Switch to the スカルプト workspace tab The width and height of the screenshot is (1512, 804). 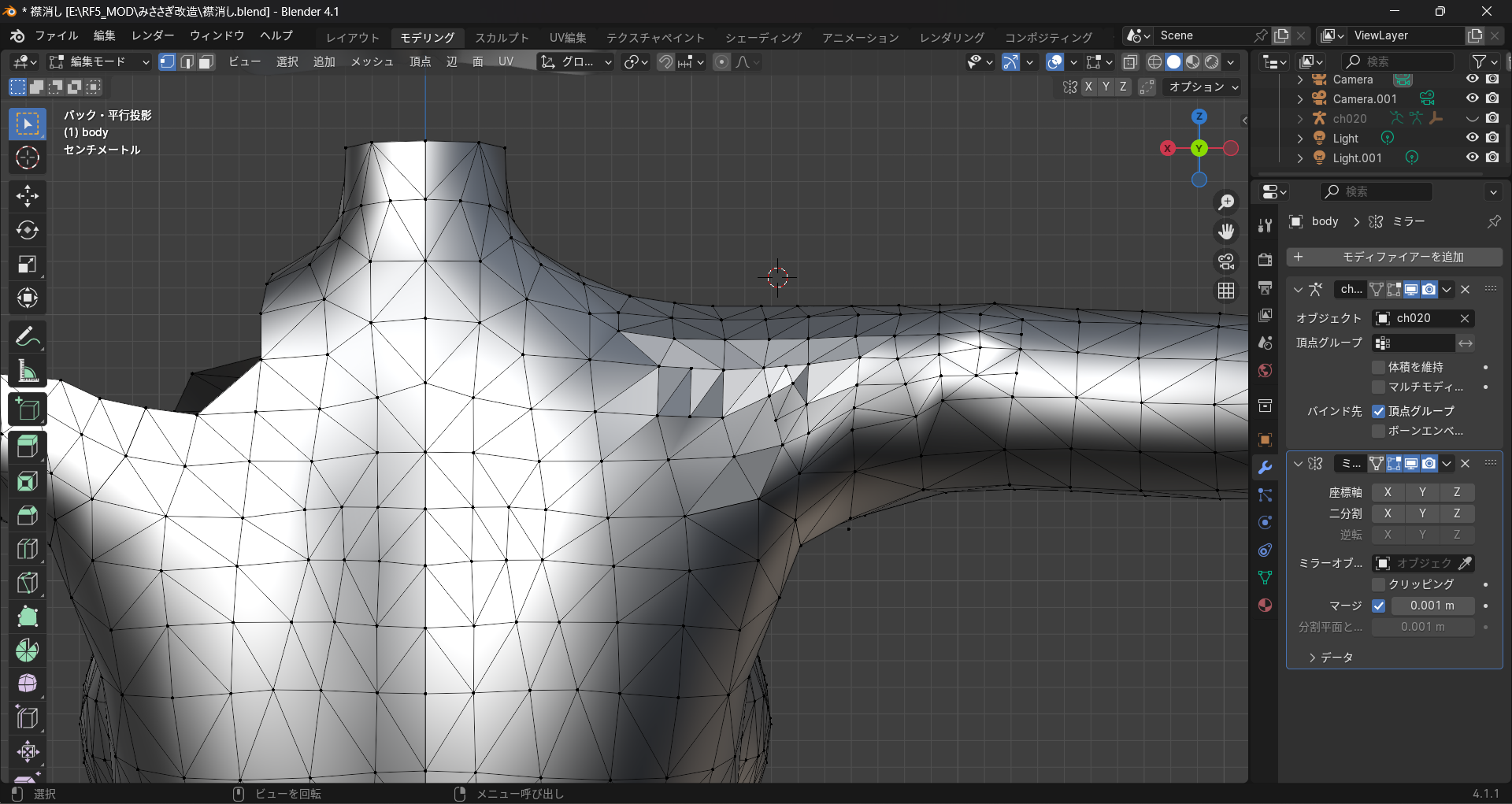click(x=502, y=37)
